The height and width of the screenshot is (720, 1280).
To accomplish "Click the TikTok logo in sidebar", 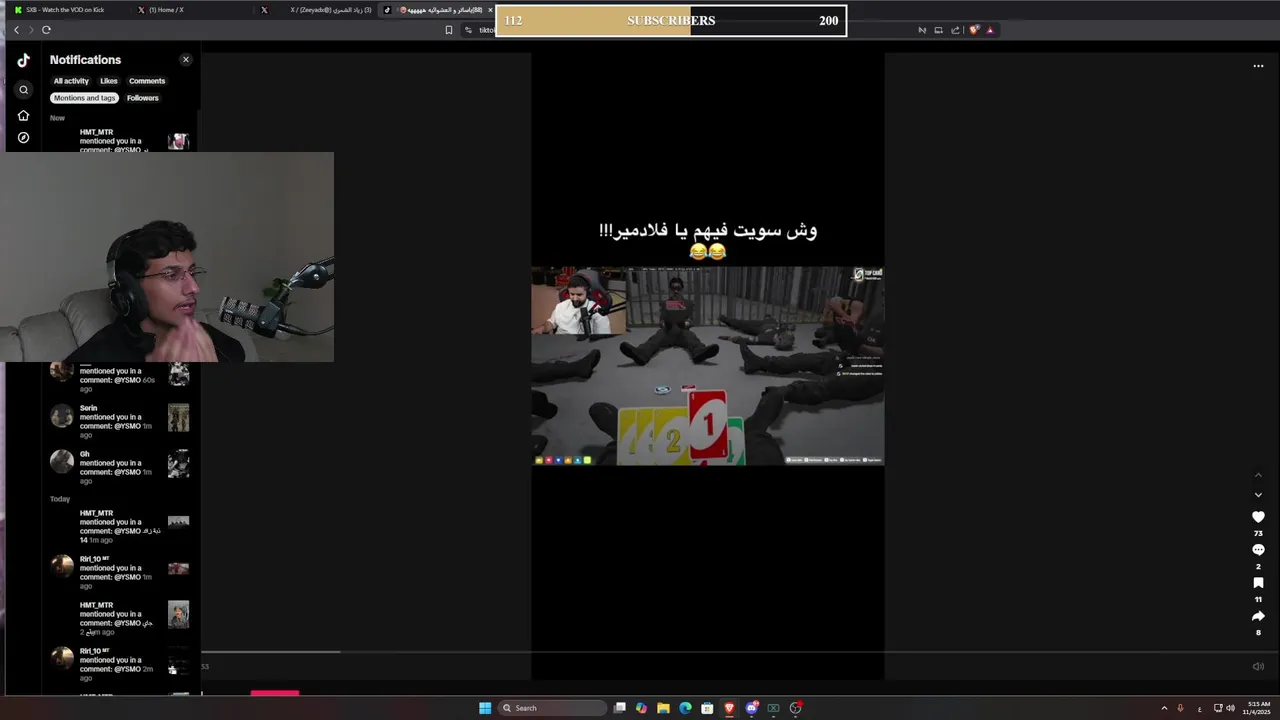I will (x=23, y=60).
